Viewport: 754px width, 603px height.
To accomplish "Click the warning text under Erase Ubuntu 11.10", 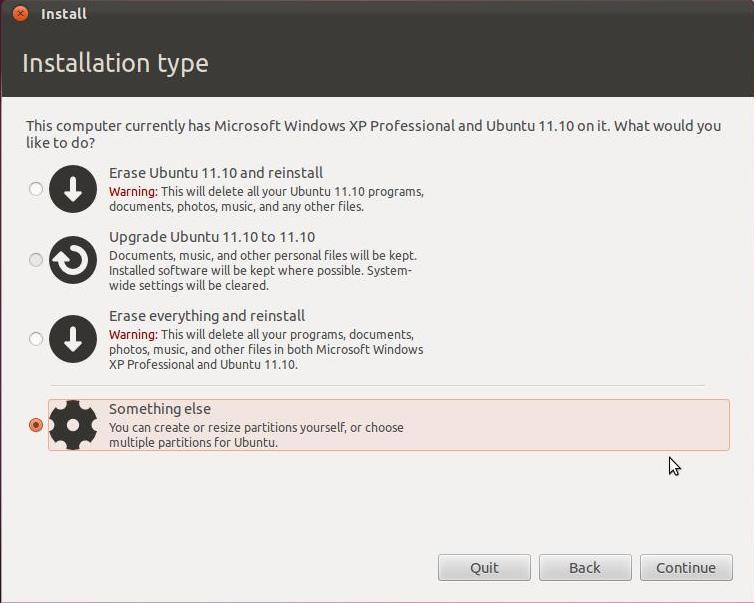I will coord(266,199).
